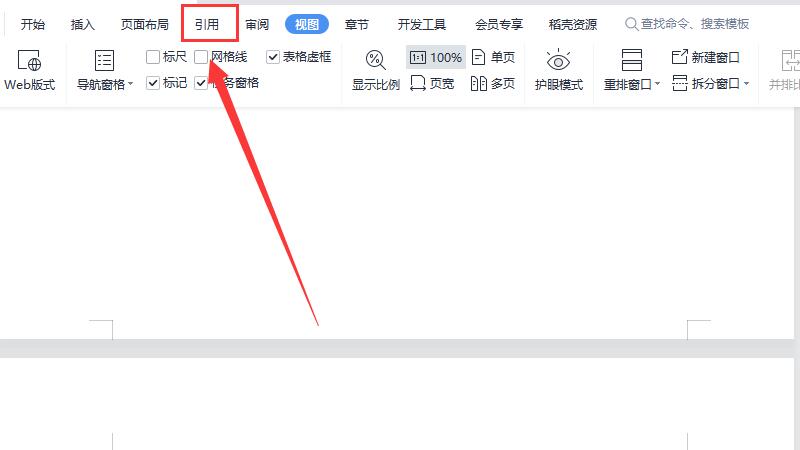The width and height of the screenshot is (800, 450).
Task: Click the 查找命令 search box
Action: pyautogui.click(x=687, y=24)
